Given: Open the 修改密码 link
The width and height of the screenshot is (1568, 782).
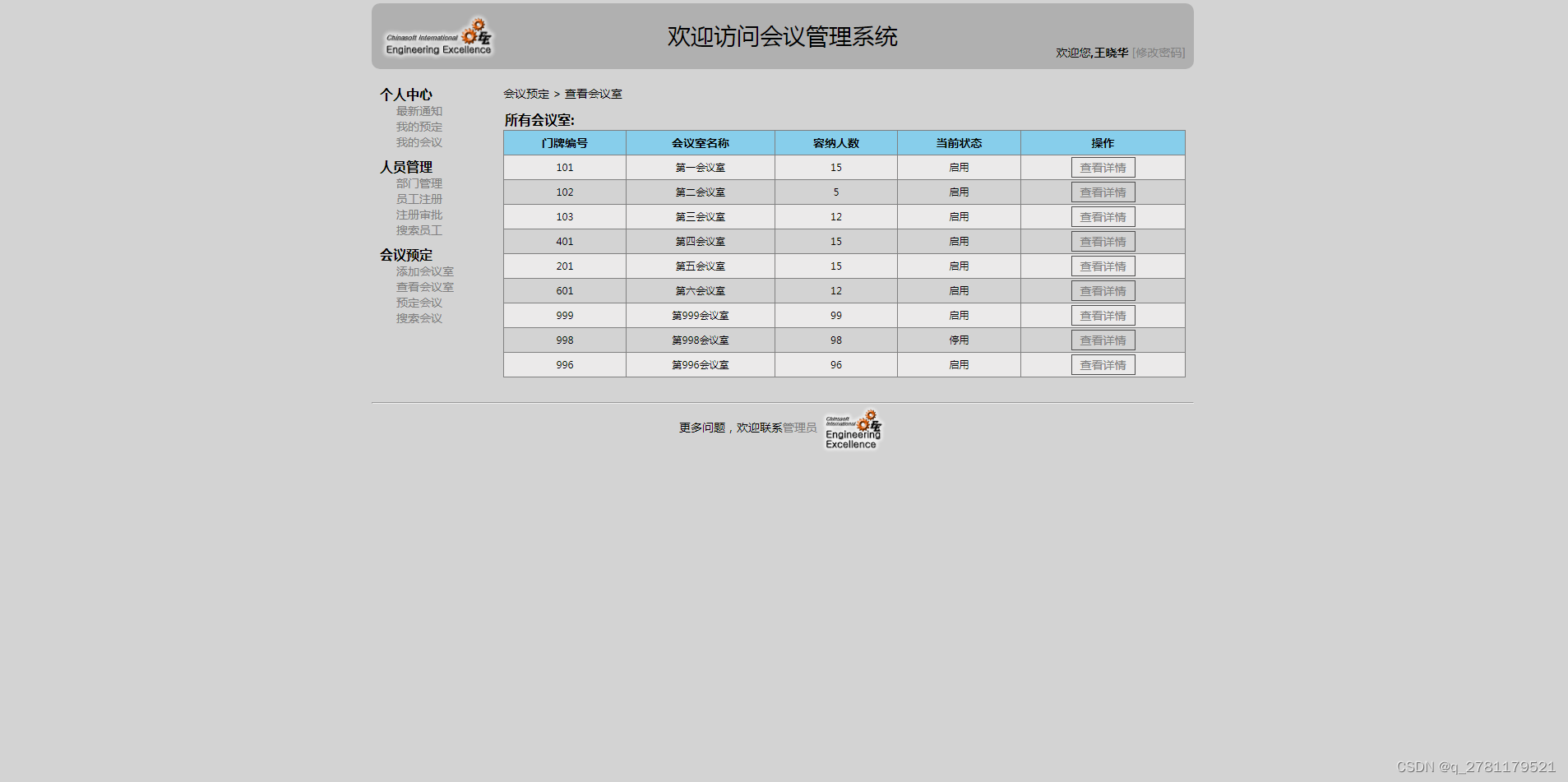Looking at the screenshot, I should [1159, 53].
